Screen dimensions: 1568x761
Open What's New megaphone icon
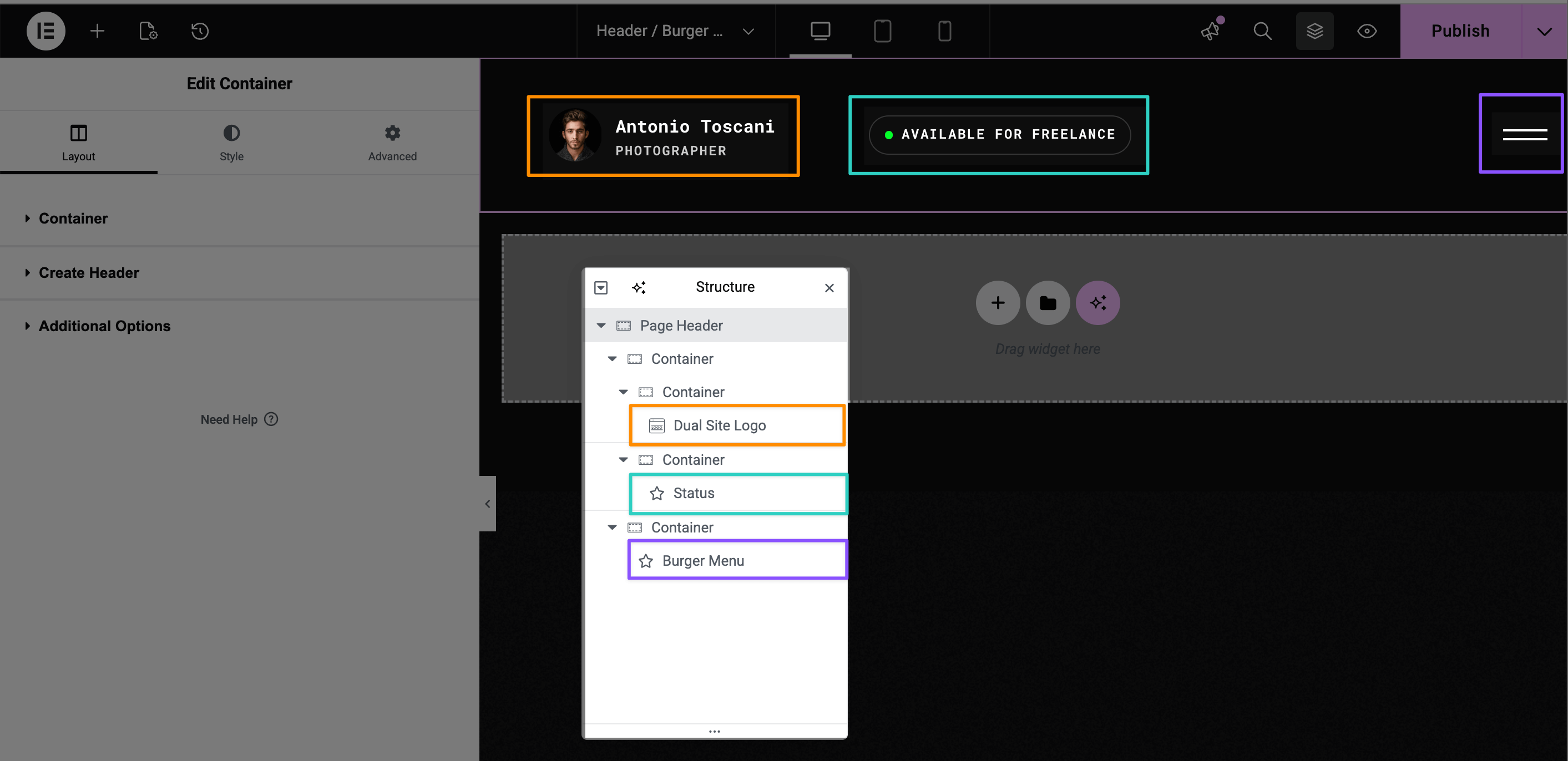1210,31
